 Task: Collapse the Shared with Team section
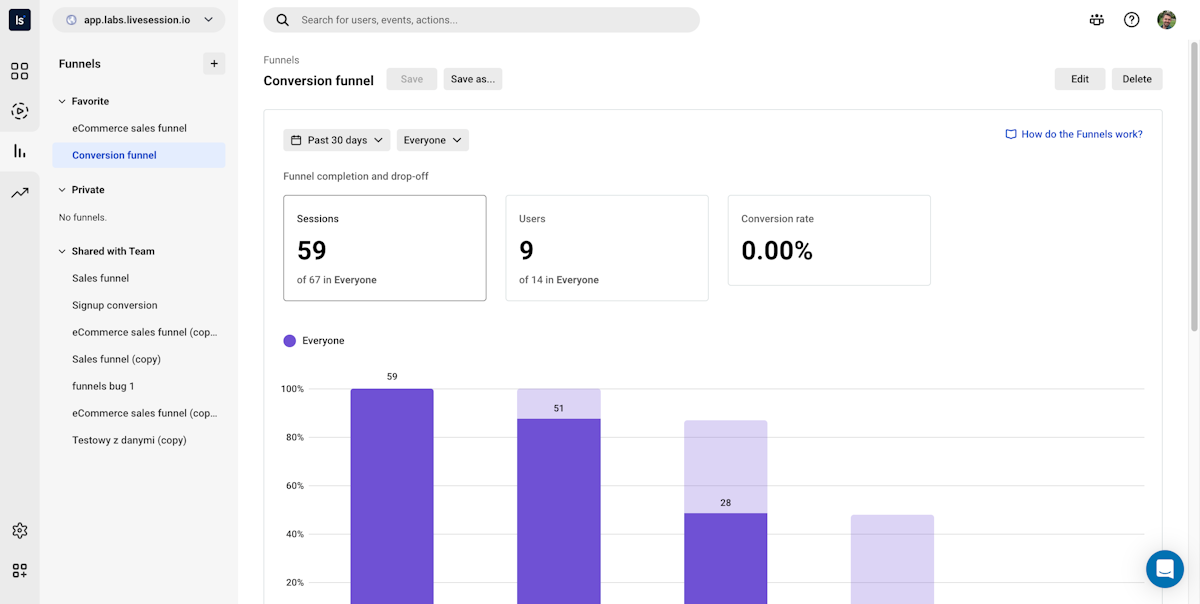pyautogui.click(x=62, y=251)
